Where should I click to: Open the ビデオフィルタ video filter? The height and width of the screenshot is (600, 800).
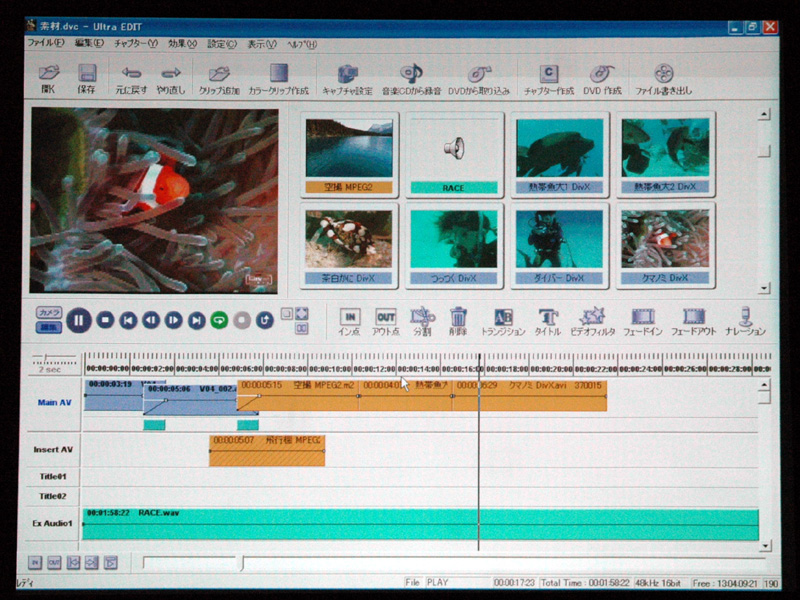pos(594,318)
